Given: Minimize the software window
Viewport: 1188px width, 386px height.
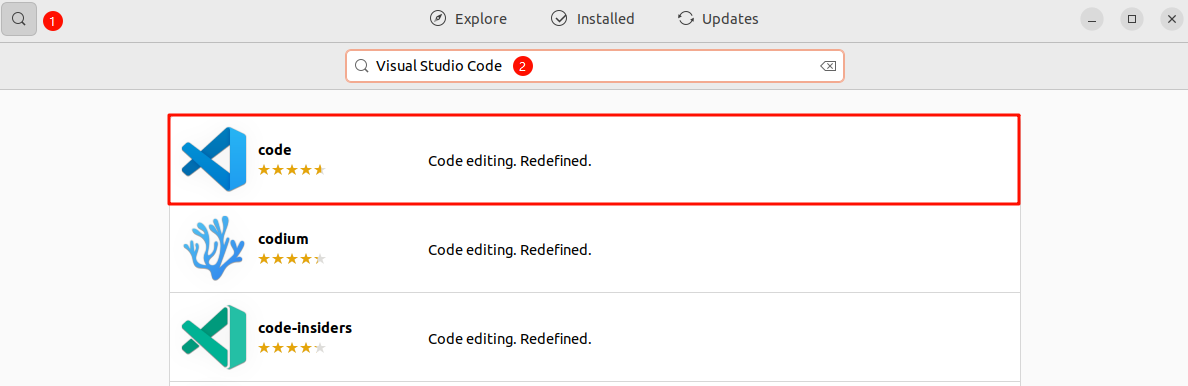Looking at the screenshot, I should pyautogui.click(x=1092, y=20).
